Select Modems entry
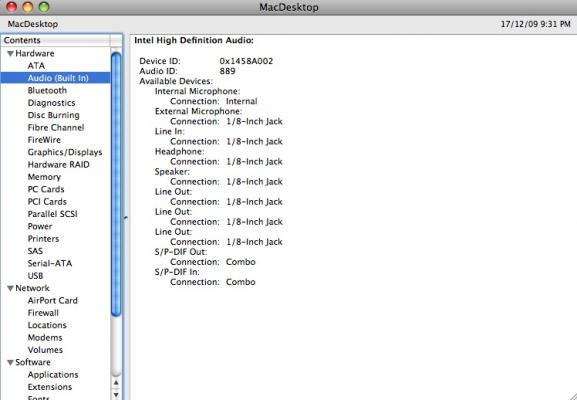 click(x=45, y=337)
